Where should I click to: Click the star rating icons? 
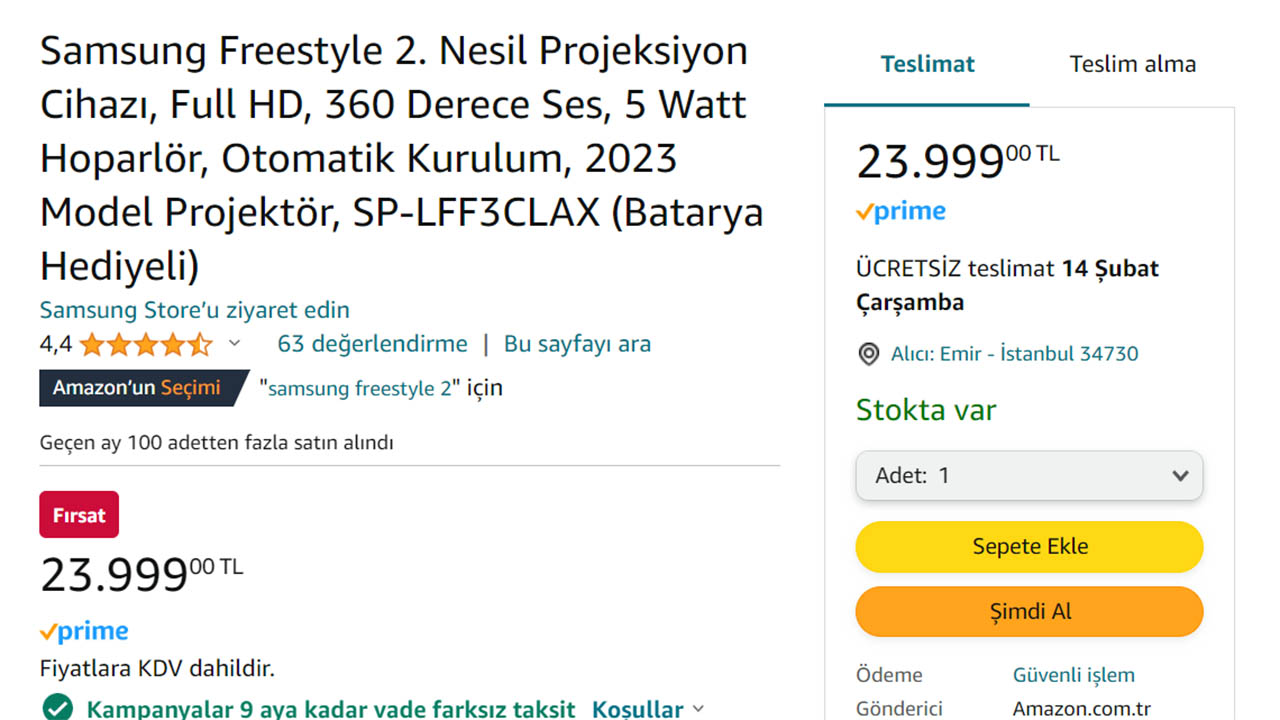pyautogui.click(x=146, y=345)
